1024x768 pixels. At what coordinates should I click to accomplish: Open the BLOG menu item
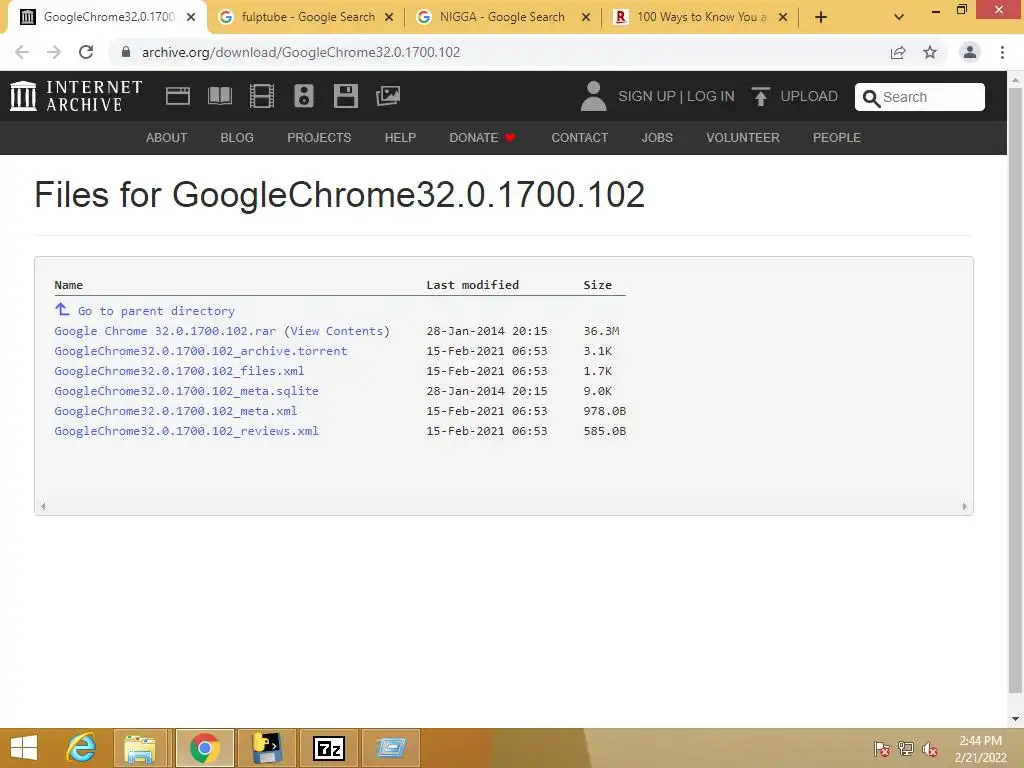[237, 138]
